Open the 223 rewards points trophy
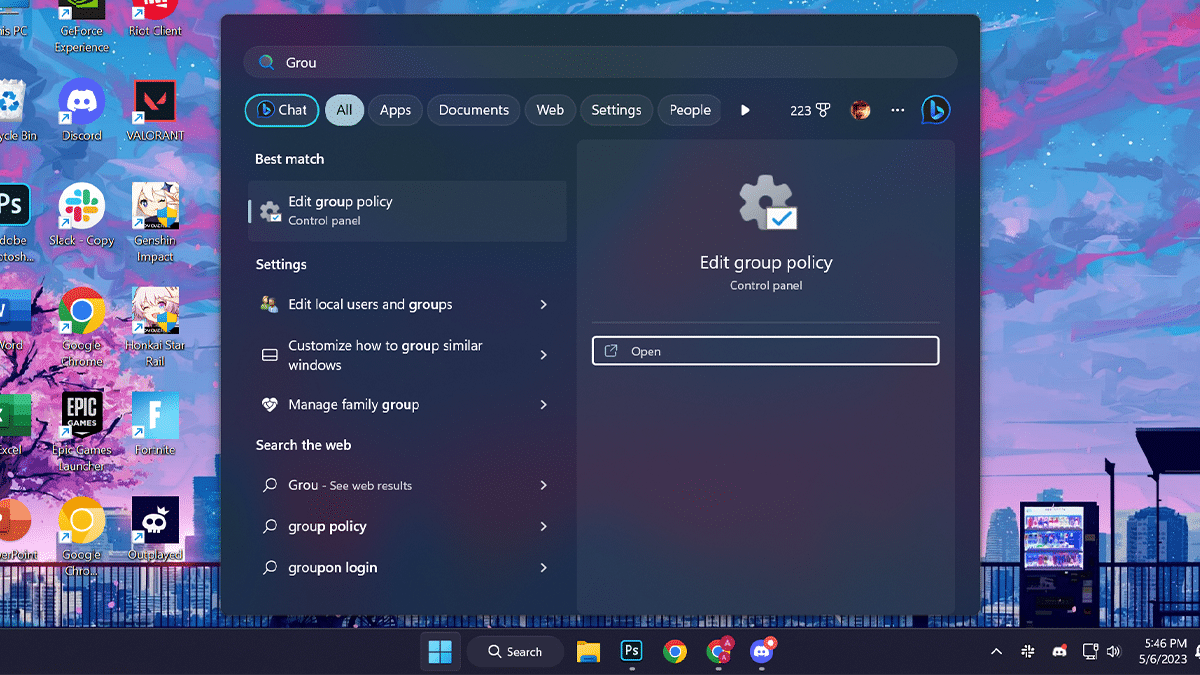Image resolution: width=1200 pixels, height=675 pixels. 810,110
